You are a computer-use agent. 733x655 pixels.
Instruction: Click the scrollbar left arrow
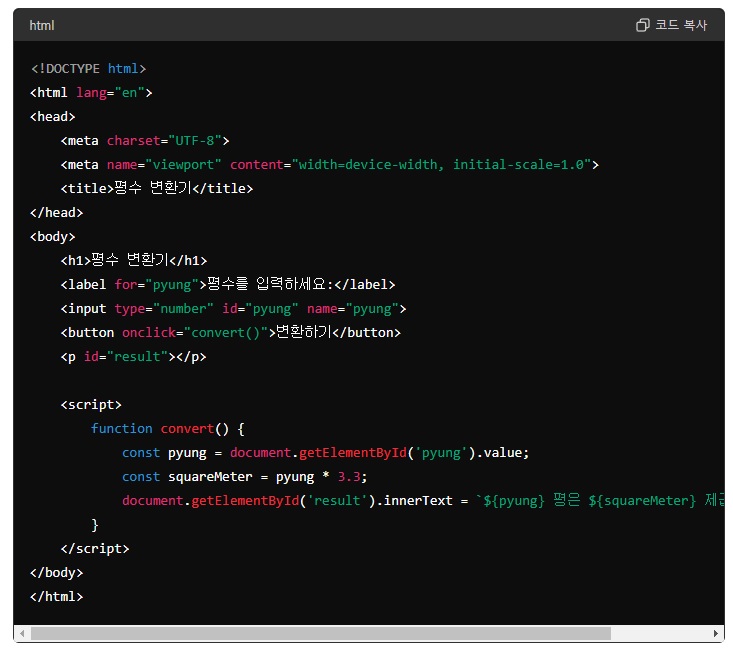pos(22,633)
